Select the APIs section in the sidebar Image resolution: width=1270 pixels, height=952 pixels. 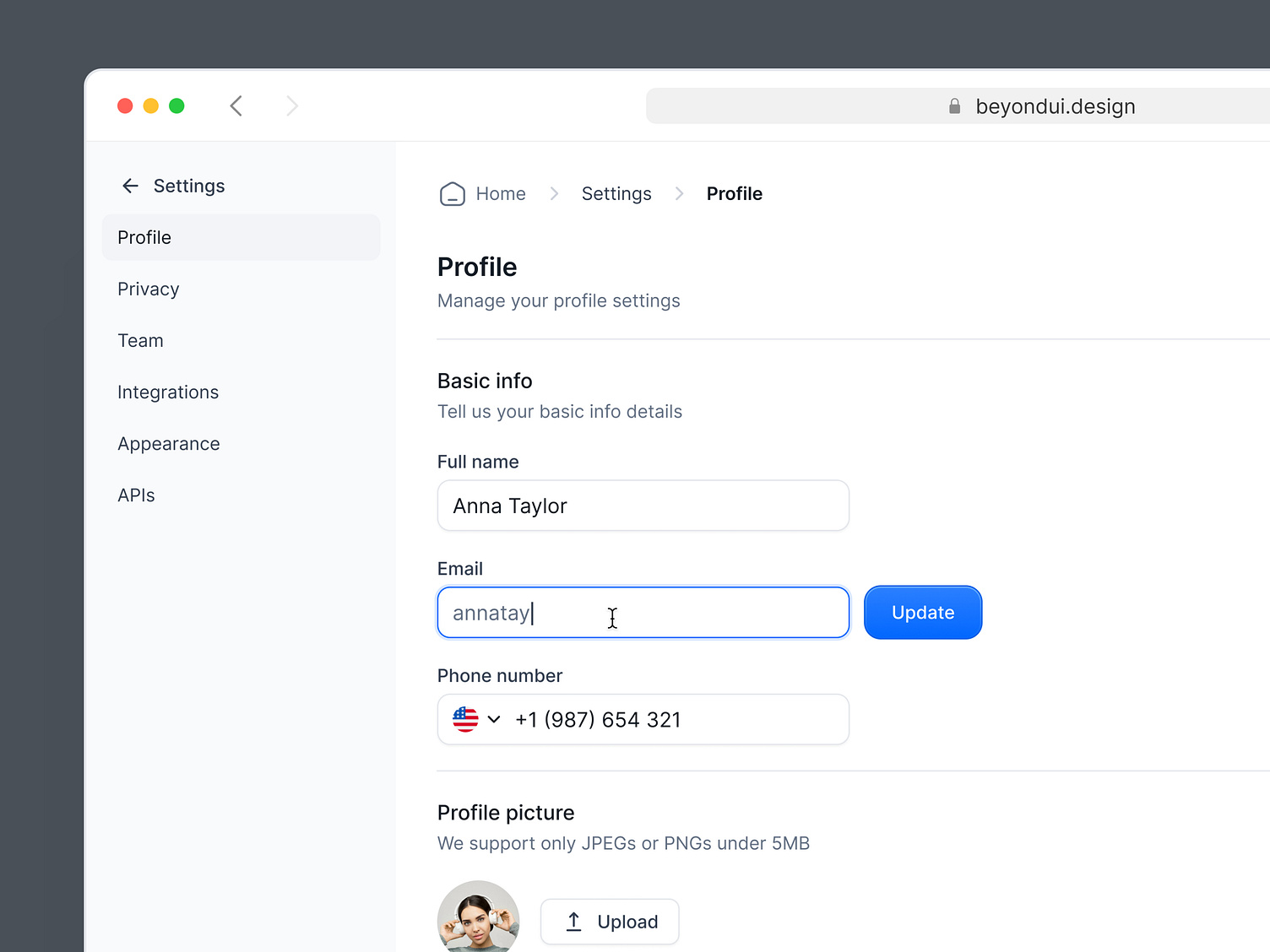(x=136, y=495)
